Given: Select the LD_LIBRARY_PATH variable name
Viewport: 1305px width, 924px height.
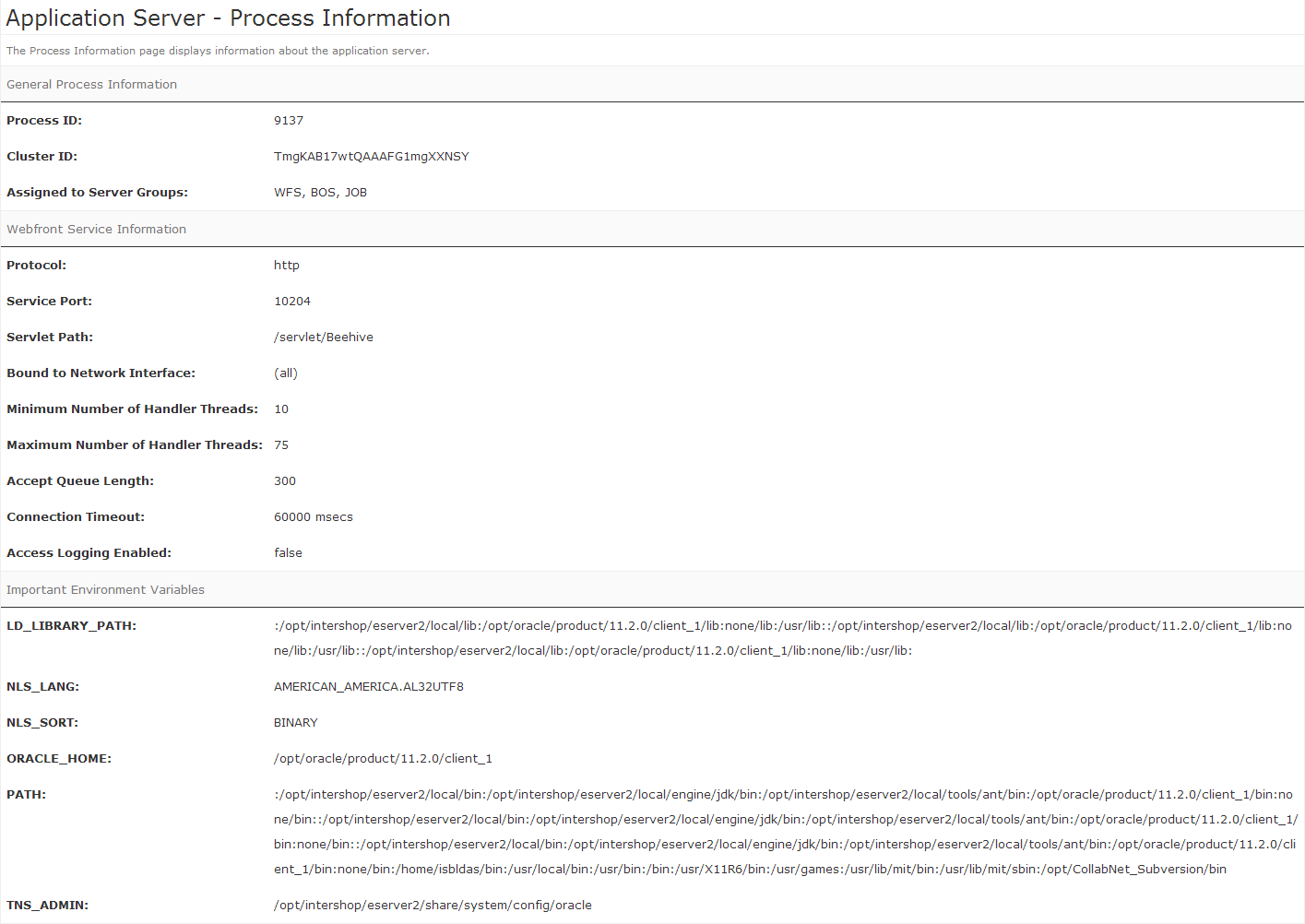Looking at the screenshot, I should pos(71,625).
